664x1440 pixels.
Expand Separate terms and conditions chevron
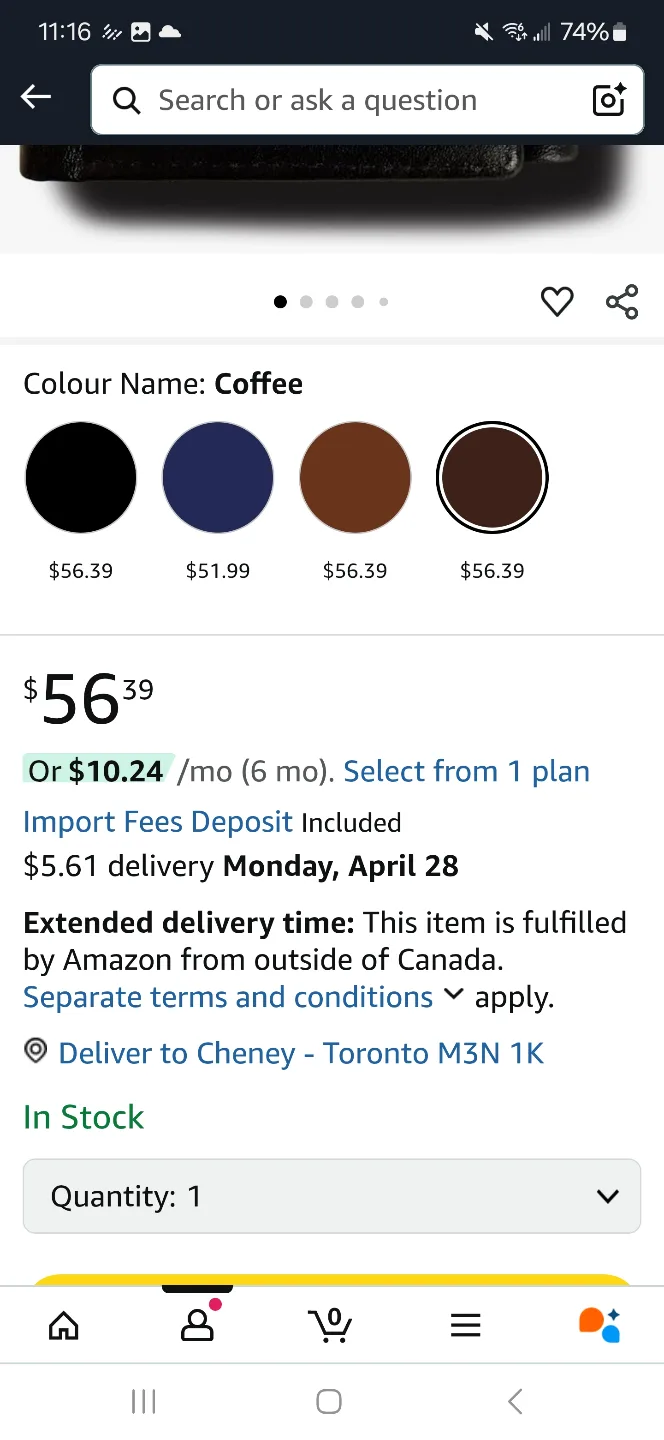click(453, 994)
